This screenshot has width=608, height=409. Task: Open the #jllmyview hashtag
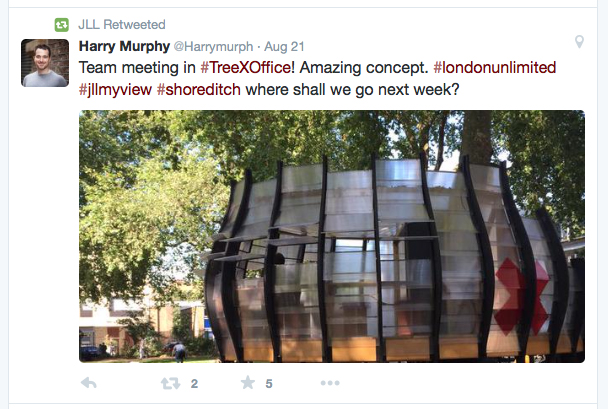click(115, 90)
